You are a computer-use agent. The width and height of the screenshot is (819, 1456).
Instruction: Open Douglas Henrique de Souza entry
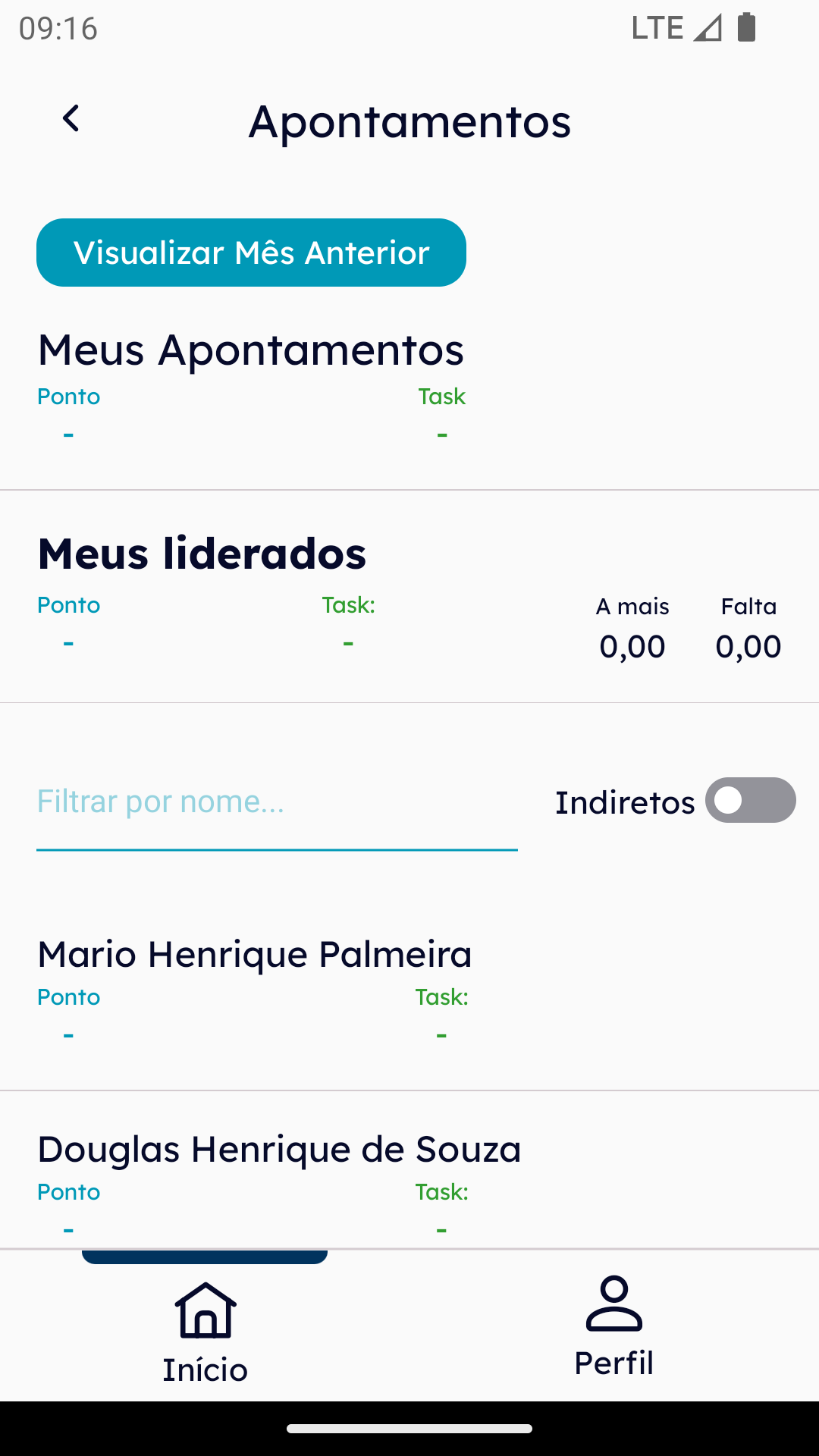[x=409, y=1171]
